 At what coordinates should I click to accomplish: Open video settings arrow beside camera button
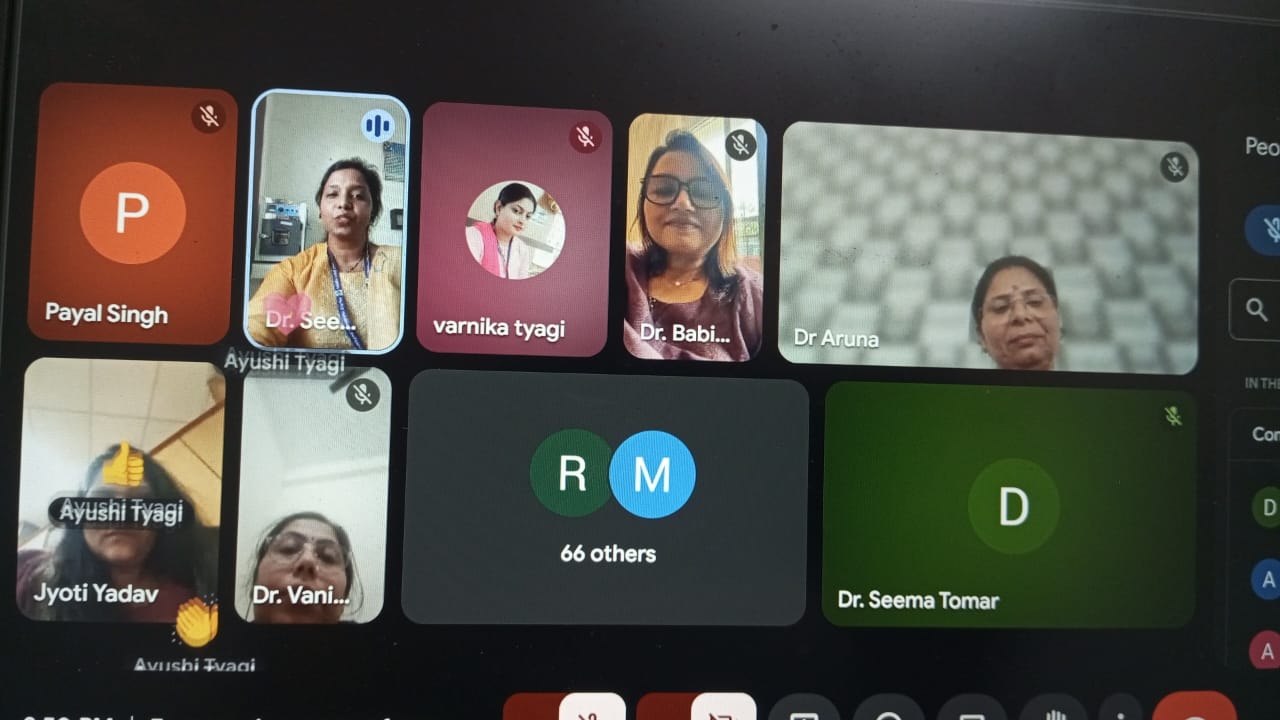662,709
